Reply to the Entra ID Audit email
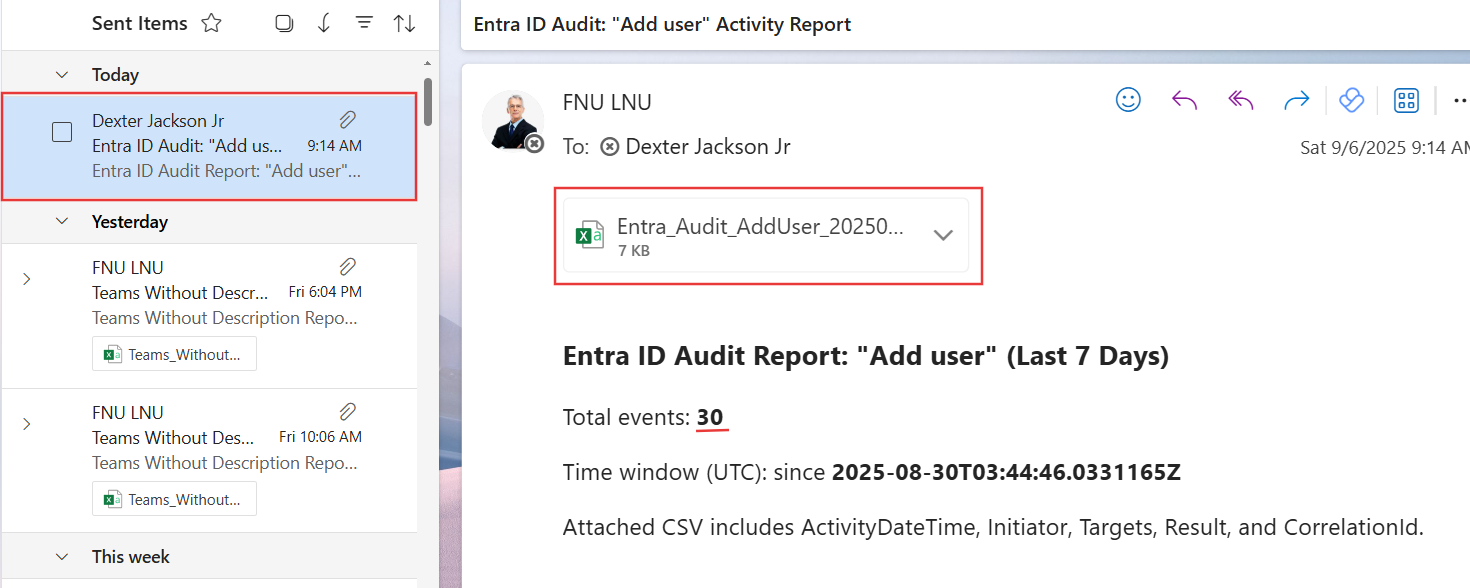1470x588 pixels. point(1184,100)
